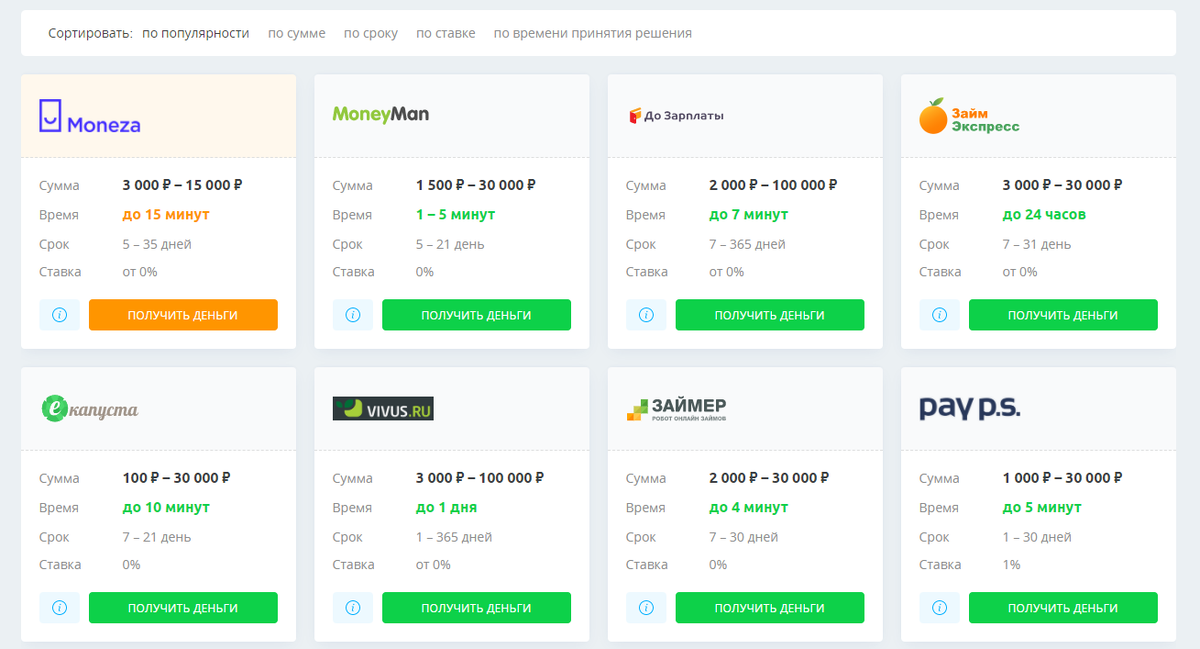The image size is (1200, 649).
Task: Open info icon on еКапуста card
Action: (x=59, y=608)
